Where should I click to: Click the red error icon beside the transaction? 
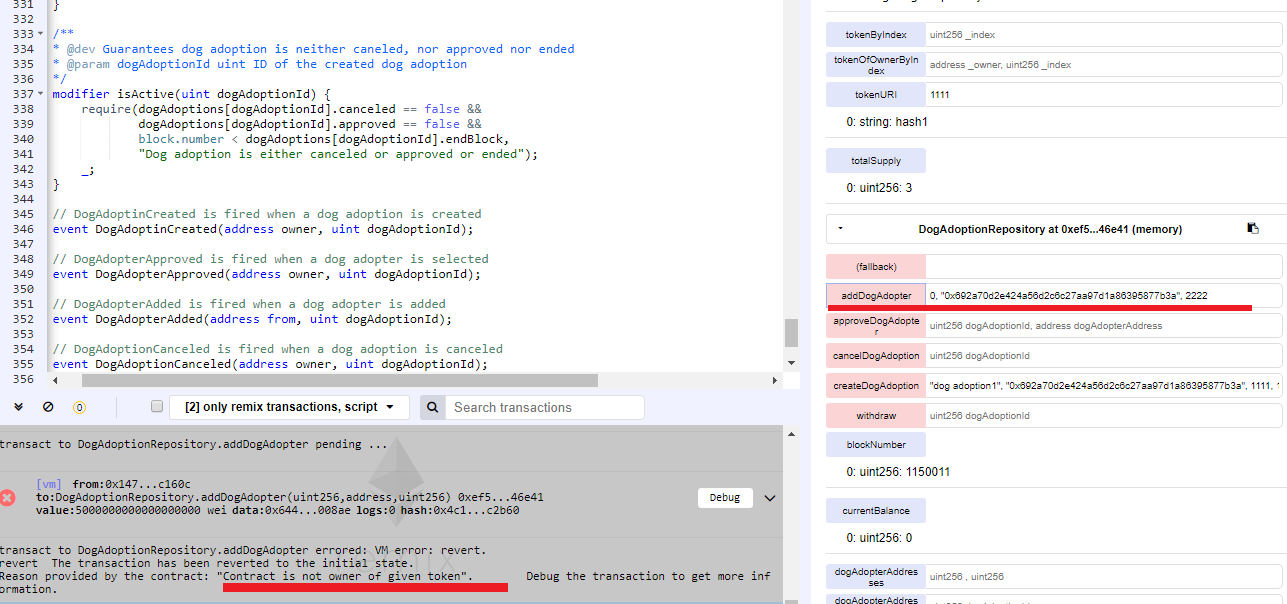(x=7, y=497)
